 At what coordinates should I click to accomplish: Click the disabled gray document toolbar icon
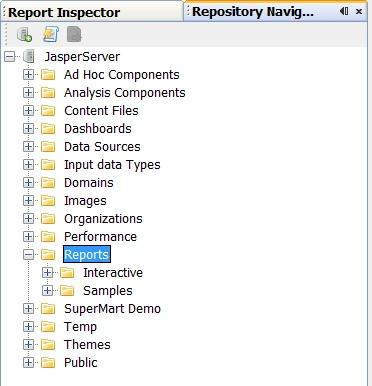[74, 35]
